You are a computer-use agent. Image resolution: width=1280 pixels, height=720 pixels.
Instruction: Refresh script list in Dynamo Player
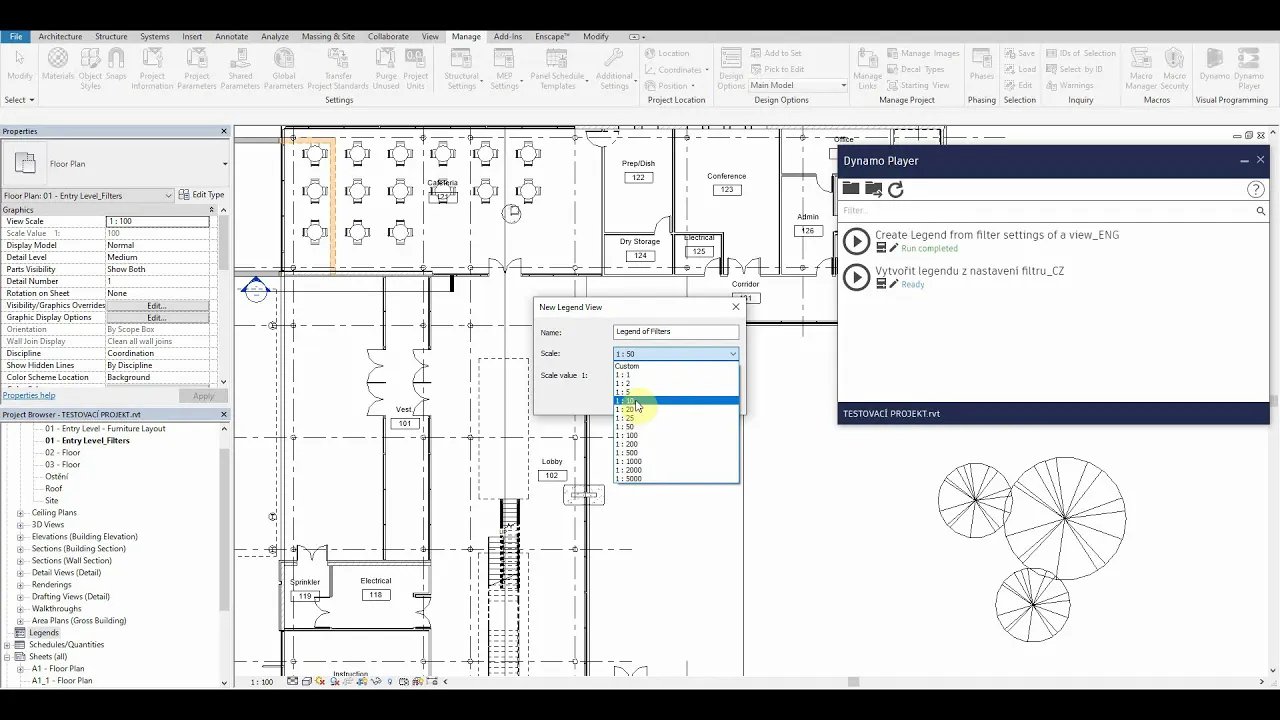[896, 188]
